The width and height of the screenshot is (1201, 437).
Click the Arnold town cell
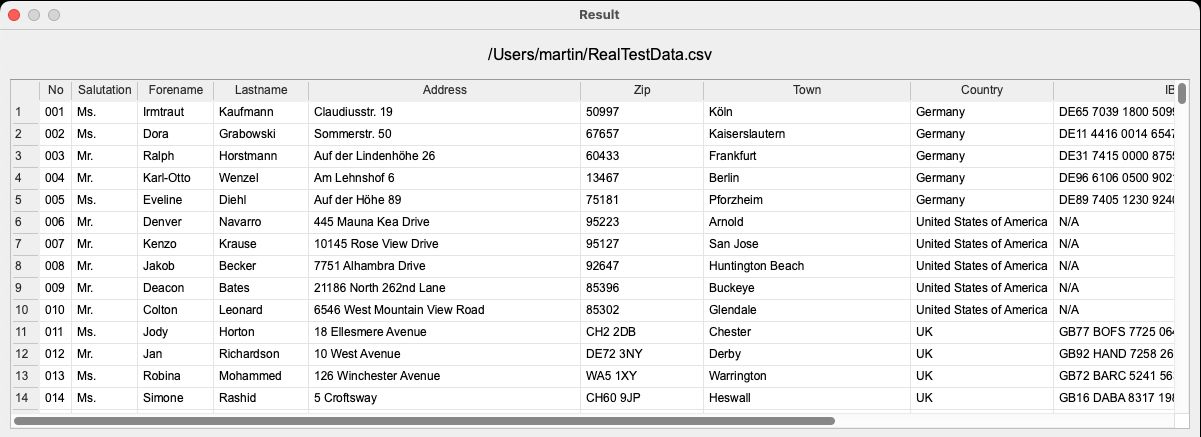806,222
